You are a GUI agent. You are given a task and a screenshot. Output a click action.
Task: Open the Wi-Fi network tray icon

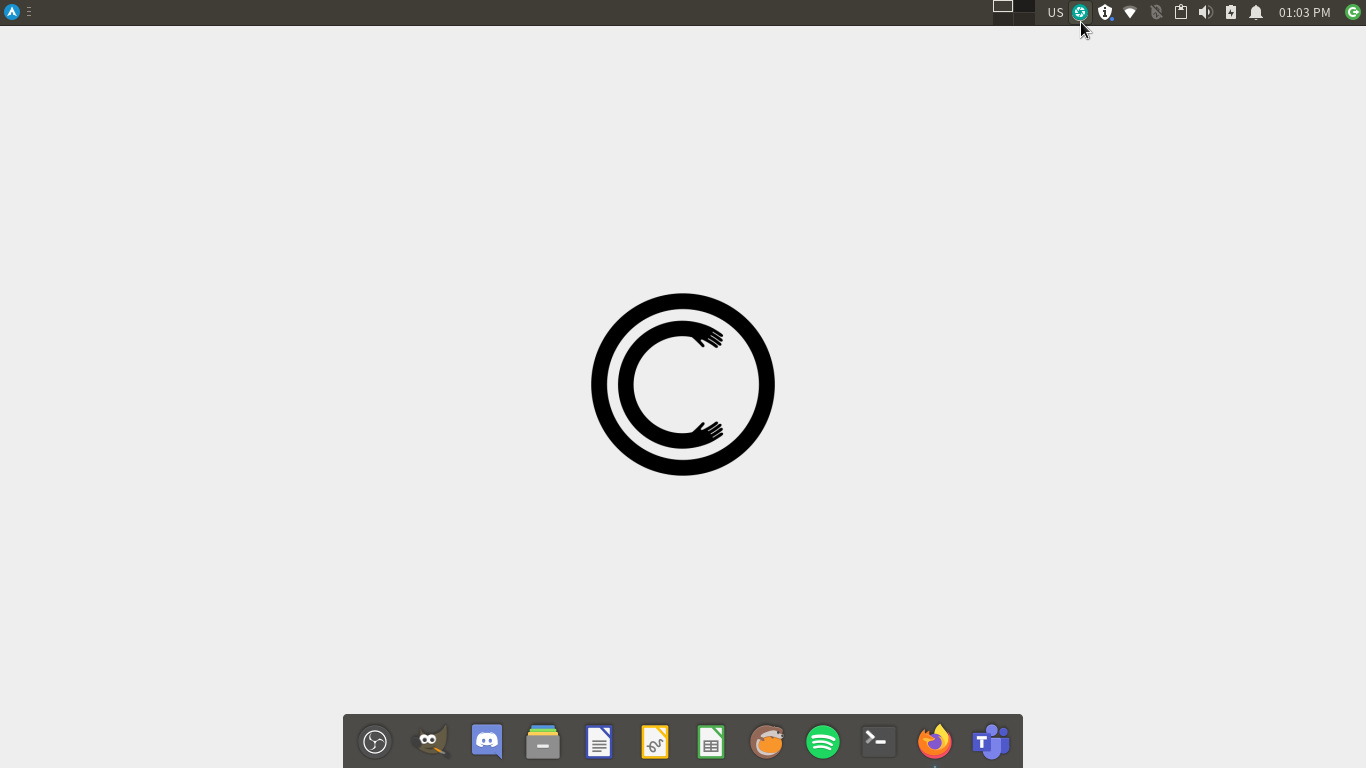point(1130,12)
